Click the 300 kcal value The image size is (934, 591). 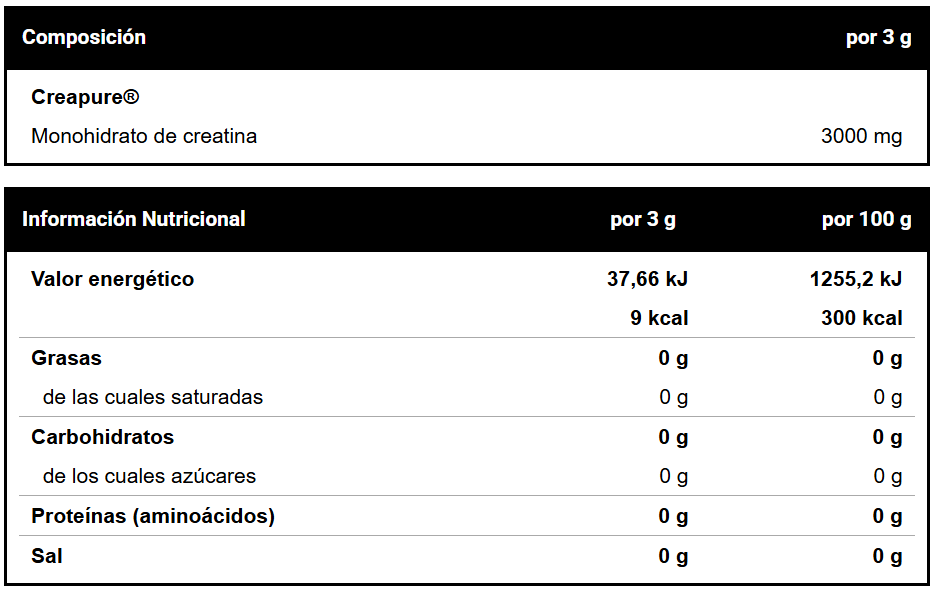click(x=862, y=319)
